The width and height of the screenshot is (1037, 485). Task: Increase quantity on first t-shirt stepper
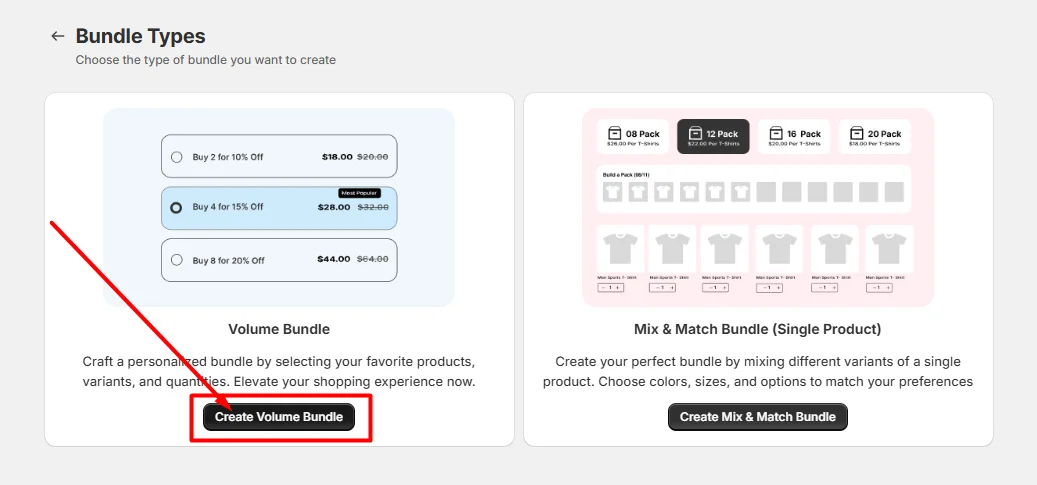tap(617, 288)
